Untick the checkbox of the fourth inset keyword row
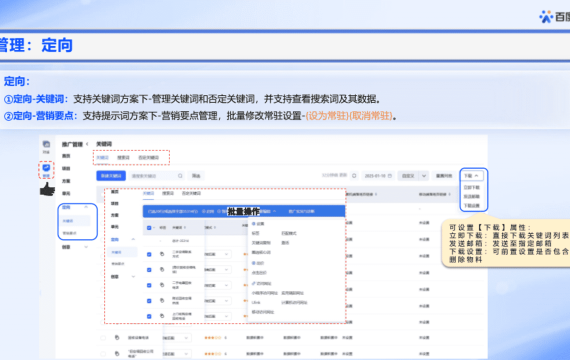This screenshot has height=360, width=570. [x=149, y=301]
